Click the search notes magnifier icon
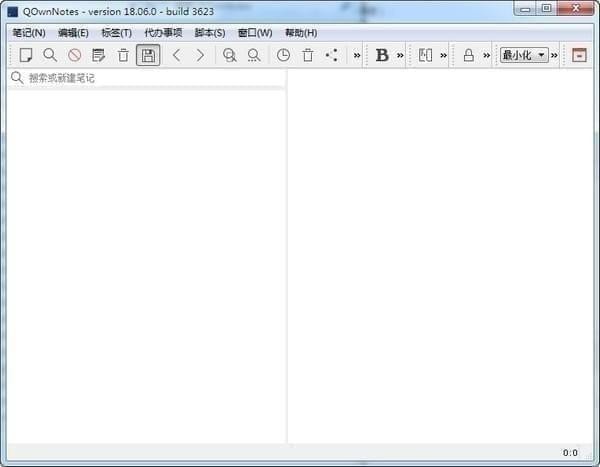The width and height of the screenshot is (600, 467). pyautogui.click(x=50, y=55)
